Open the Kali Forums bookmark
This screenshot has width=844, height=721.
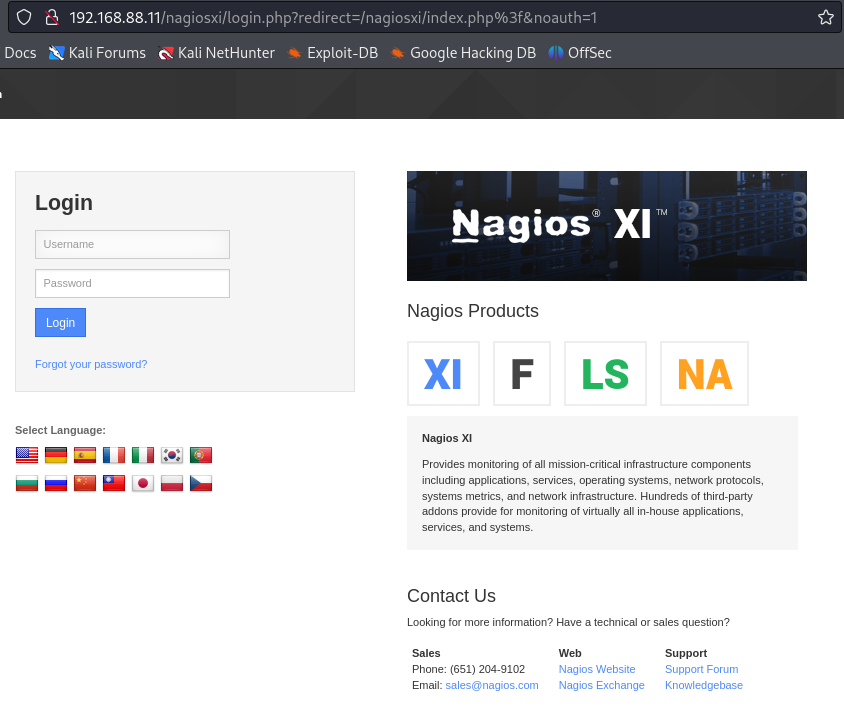97,53
